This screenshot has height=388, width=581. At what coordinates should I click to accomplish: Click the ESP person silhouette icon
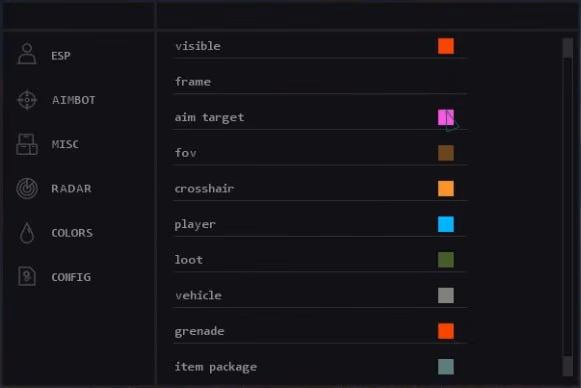27,54
